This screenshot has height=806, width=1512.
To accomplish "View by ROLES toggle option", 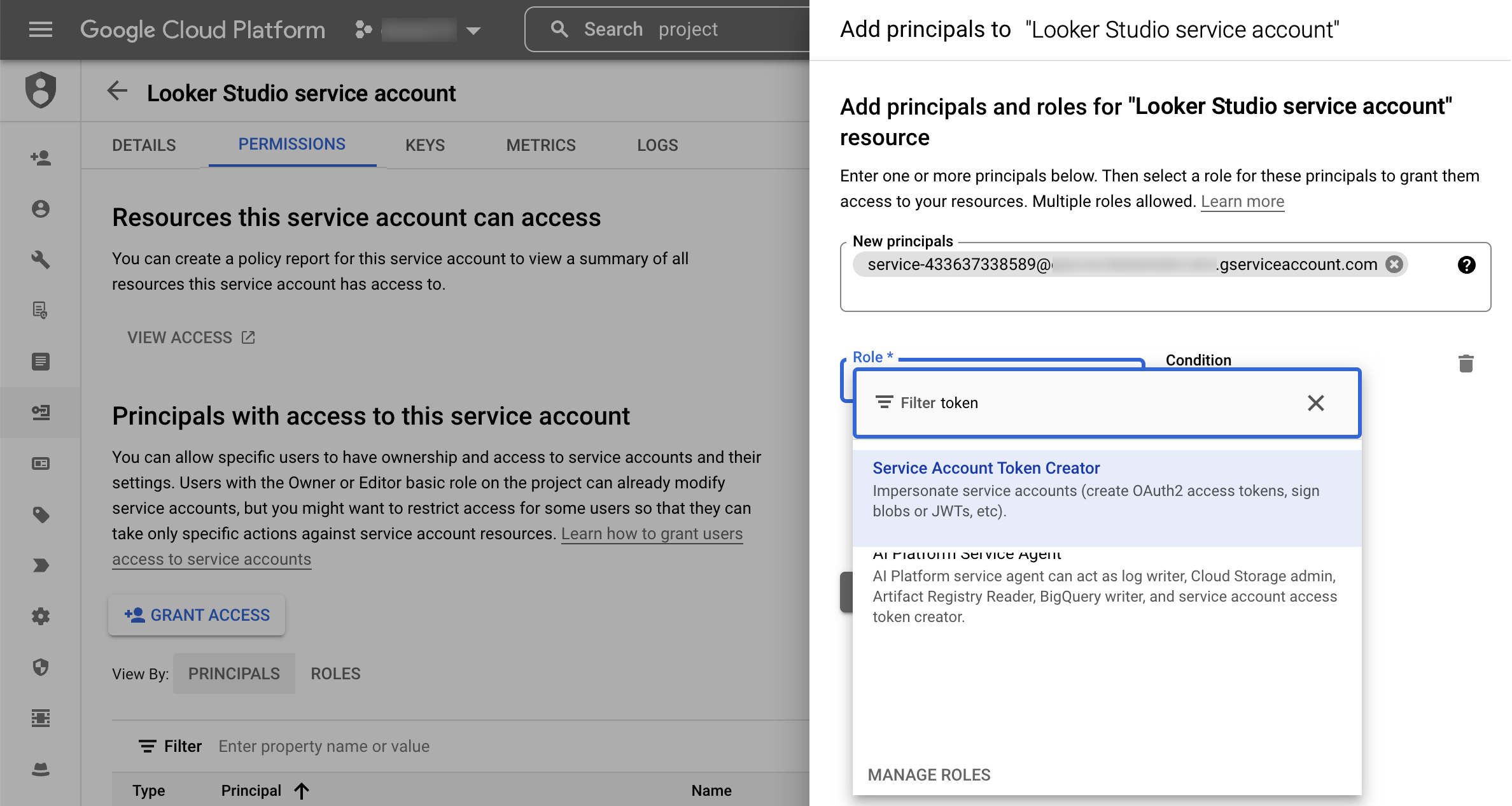I will point(336,673).
